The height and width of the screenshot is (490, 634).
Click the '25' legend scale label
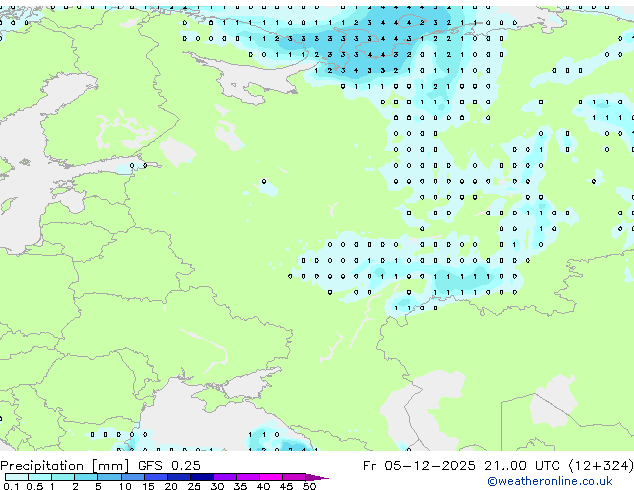tap(194, 486)
